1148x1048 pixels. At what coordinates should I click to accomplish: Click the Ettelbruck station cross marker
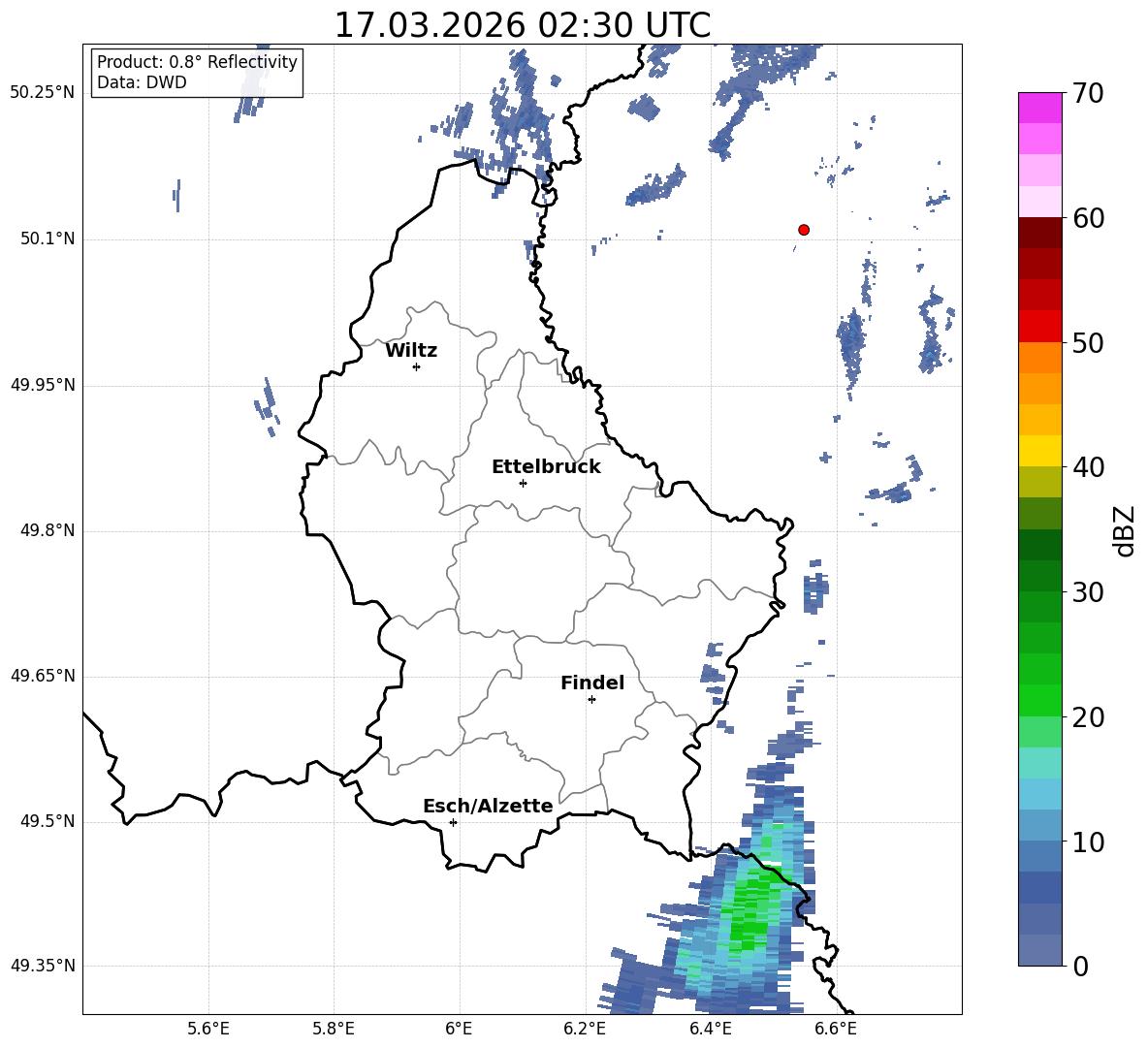click(523, 483)
